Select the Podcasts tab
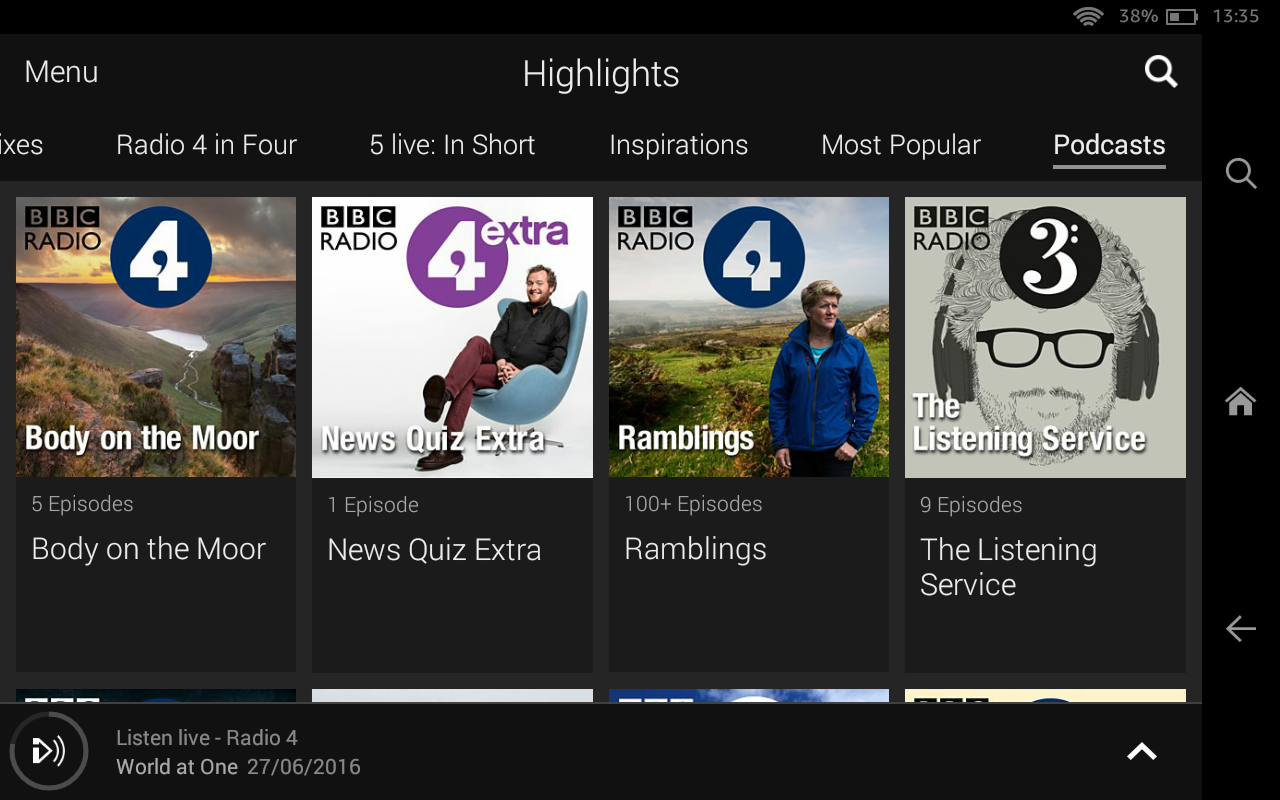The image size is (1280, 800). pyautogui.click(x=1109, y=145)
